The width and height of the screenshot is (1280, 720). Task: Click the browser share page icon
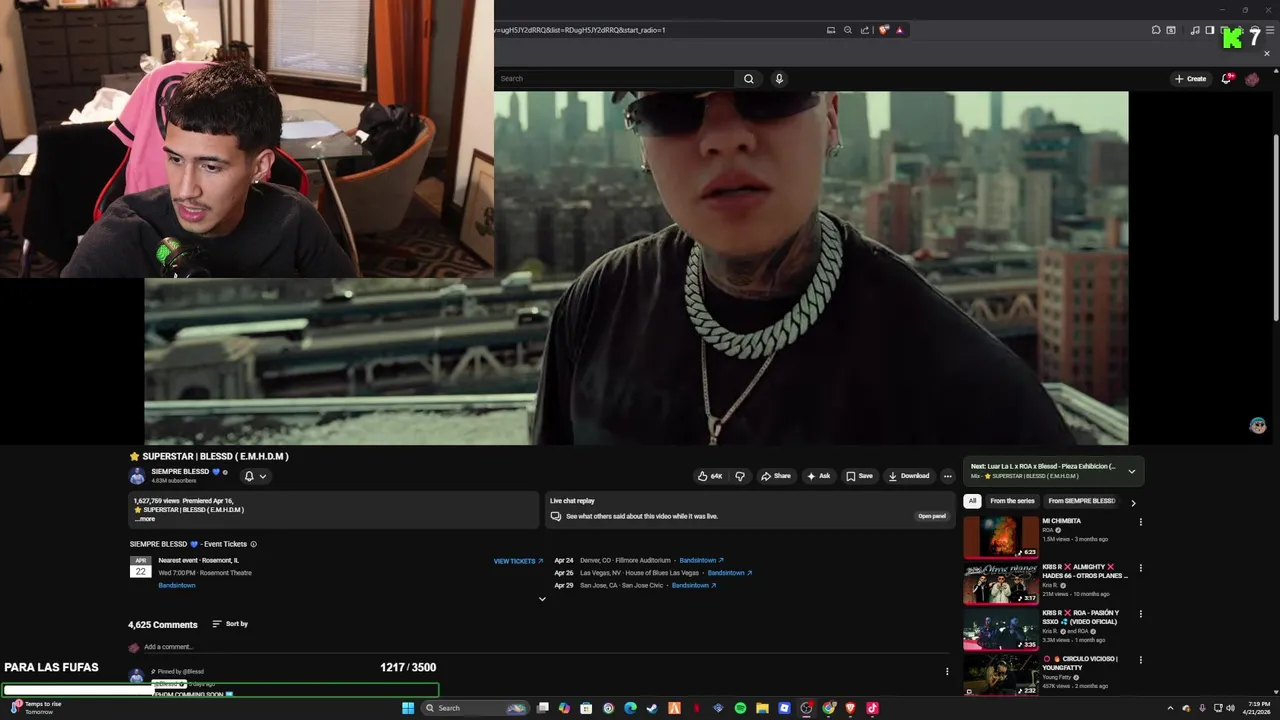(865, 30)
